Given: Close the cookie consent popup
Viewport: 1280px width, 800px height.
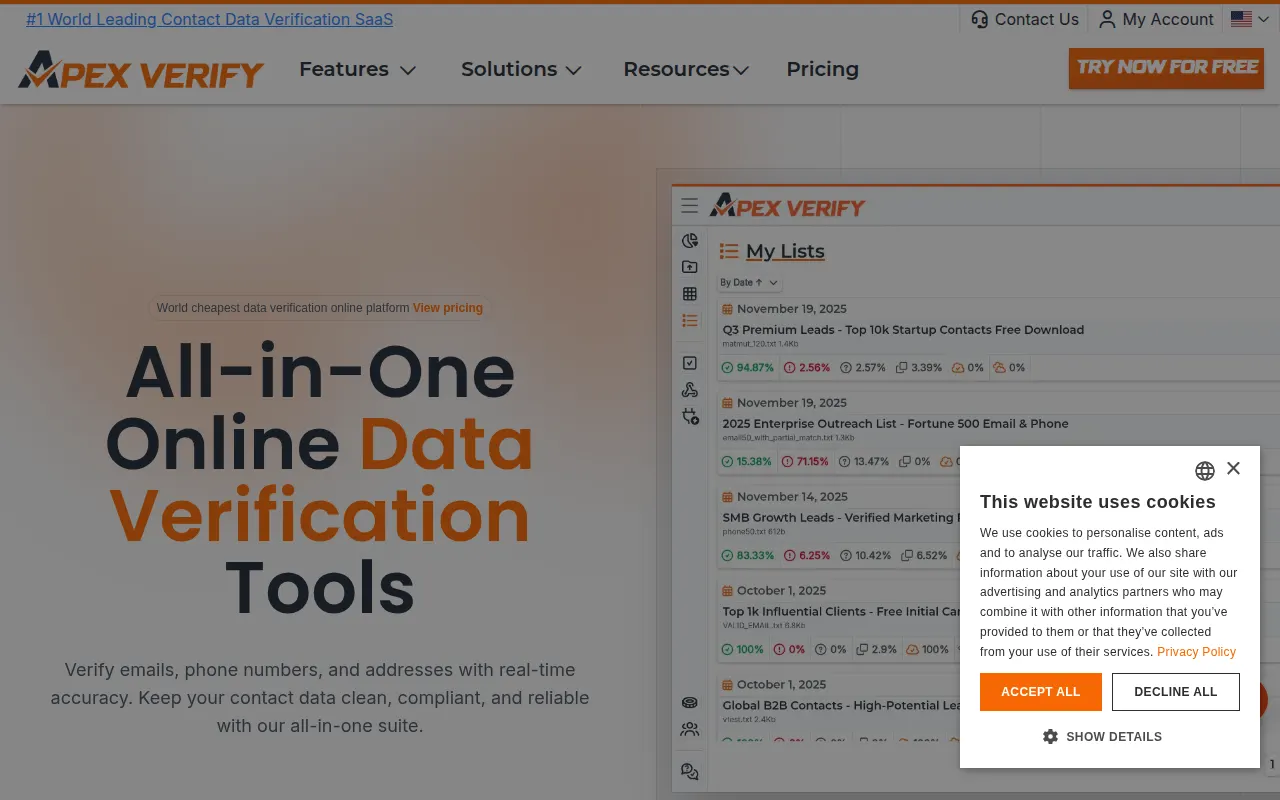Looking at the screenshot, I should pos(1233,468).
